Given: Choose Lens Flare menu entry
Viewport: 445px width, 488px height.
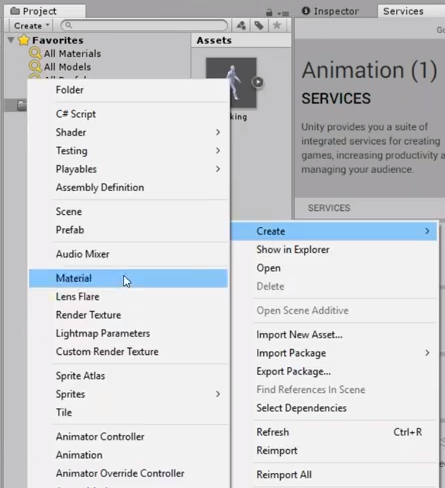Looking at the screenshot, I should [x=129, y=297].
